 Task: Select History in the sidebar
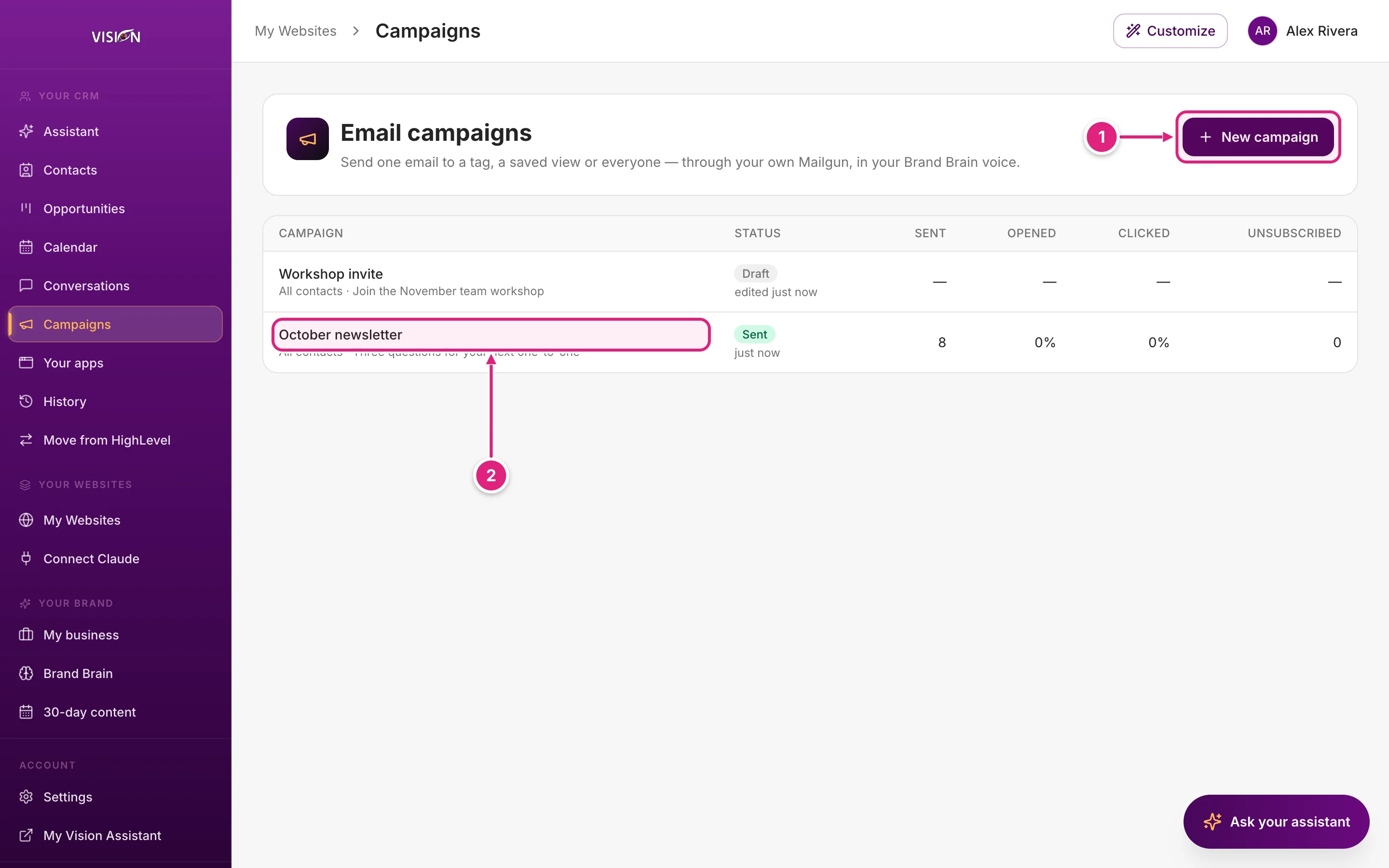click(x=115, y=401)
